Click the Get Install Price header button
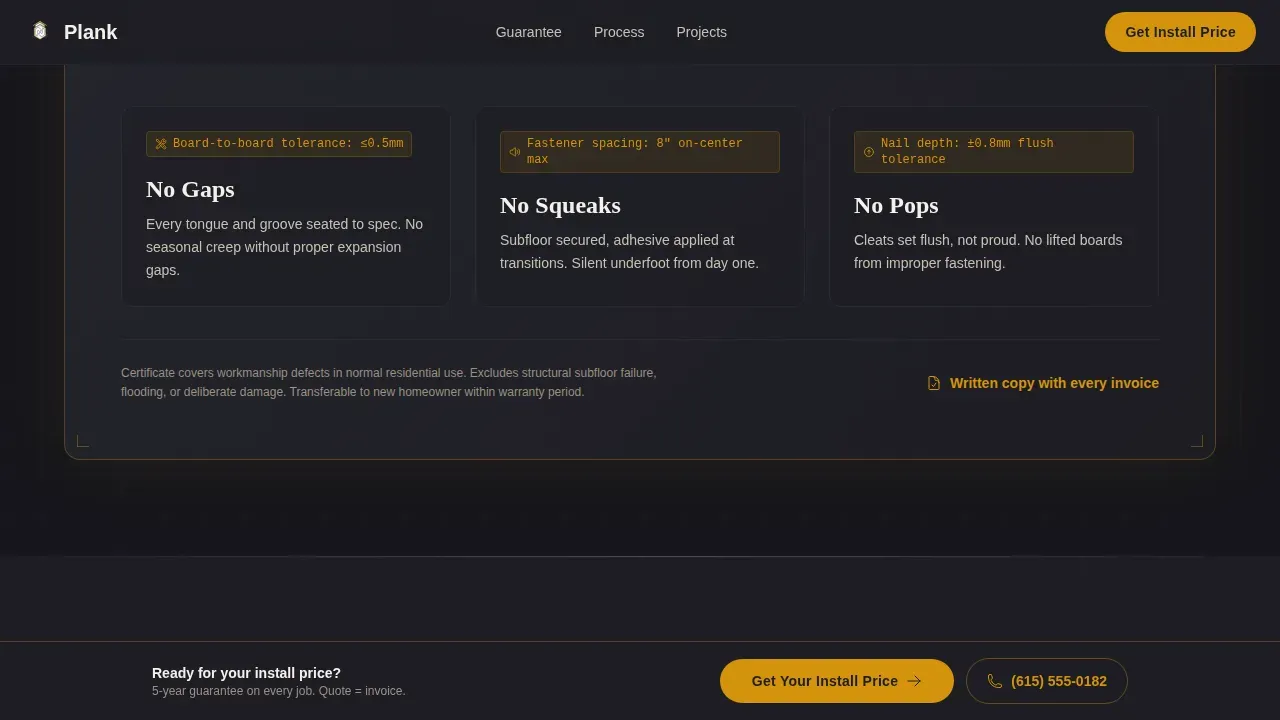The width and height of the screenshot is (1280, 720). [1180, 32]
